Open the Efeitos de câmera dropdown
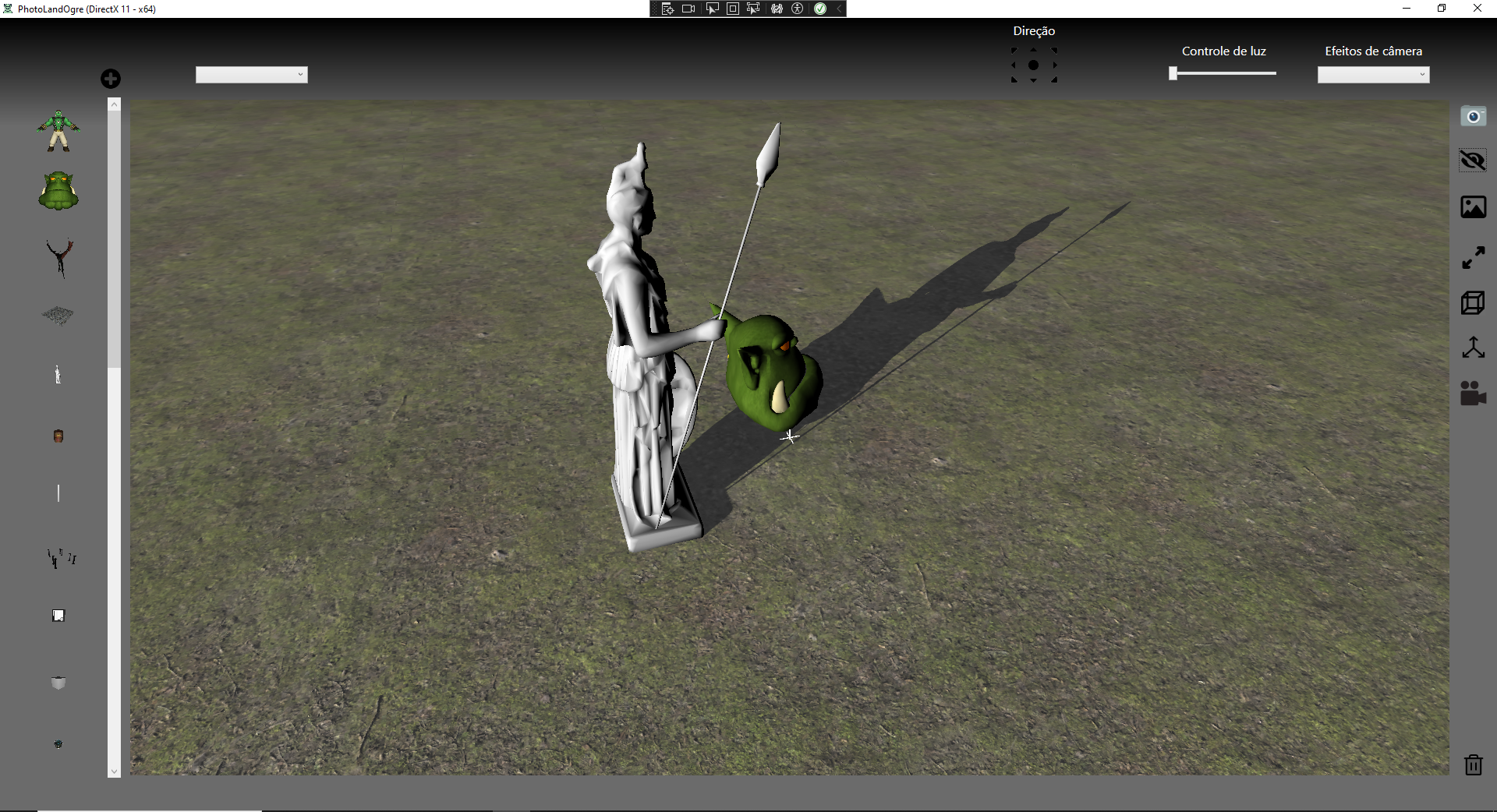Image resolution: width=1497 pixels, height=812 pixels. point(1374,75)
